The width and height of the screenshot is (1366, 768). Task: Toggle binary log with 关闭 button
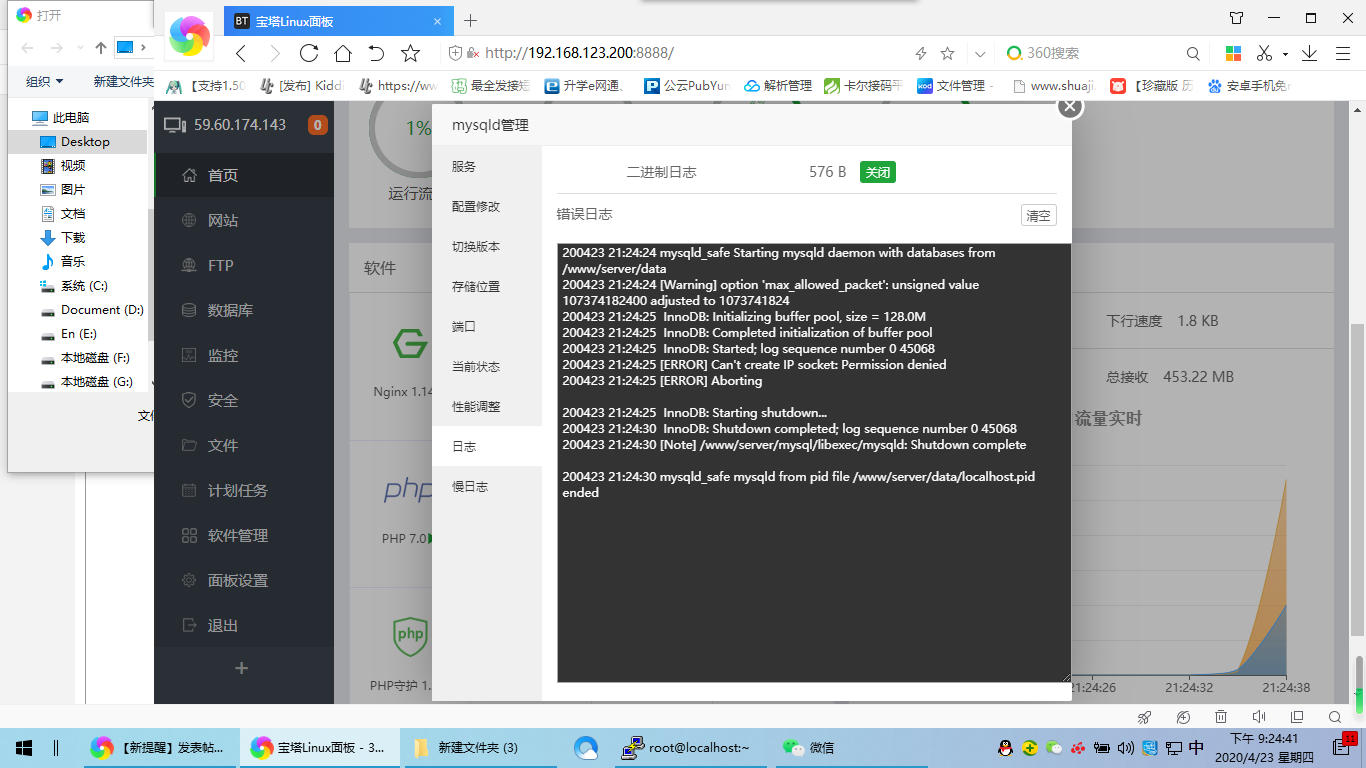coord(877,172)
